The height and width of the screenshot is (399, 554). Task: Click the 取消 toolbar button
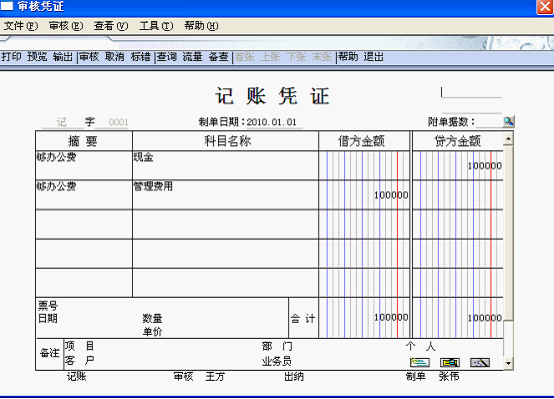point(115,57)
